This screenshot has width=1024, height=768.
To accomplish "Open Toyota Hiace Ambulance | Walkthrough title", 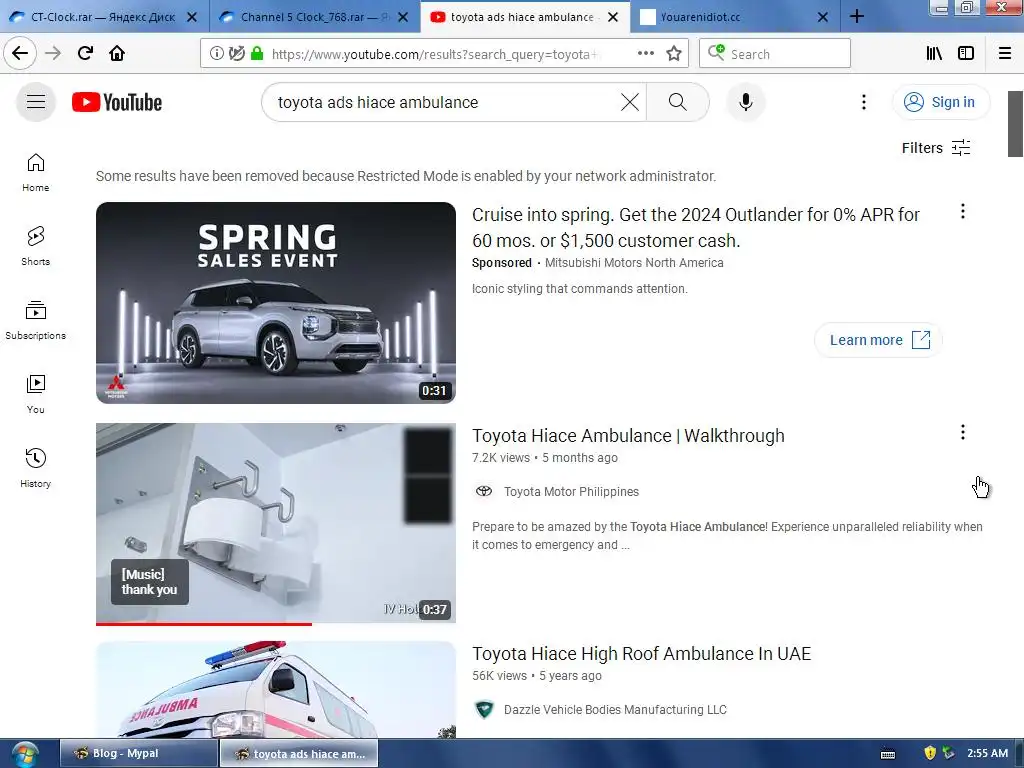I will tap(628, 436).
